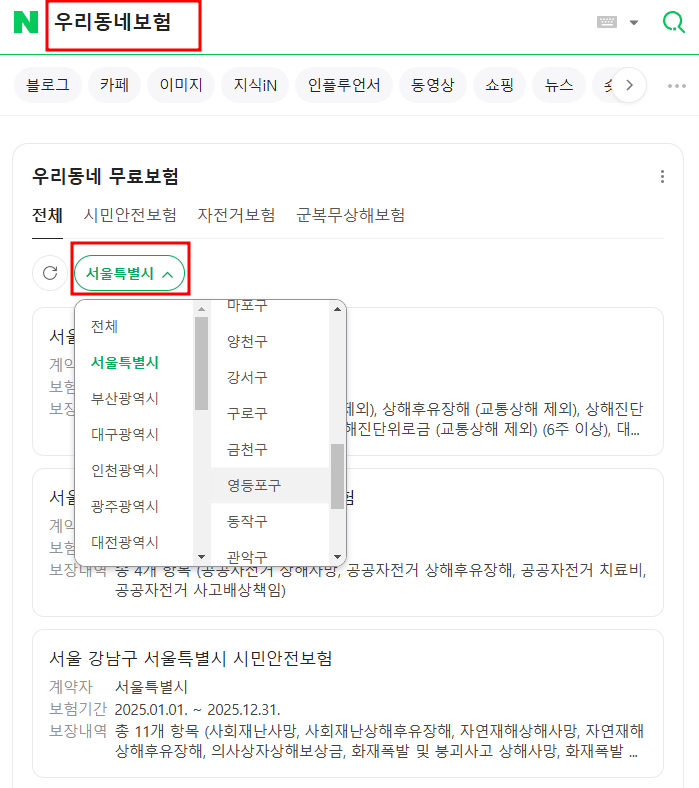Collapse the 서울특별시 region dropdown

click(x=130, y=273)
